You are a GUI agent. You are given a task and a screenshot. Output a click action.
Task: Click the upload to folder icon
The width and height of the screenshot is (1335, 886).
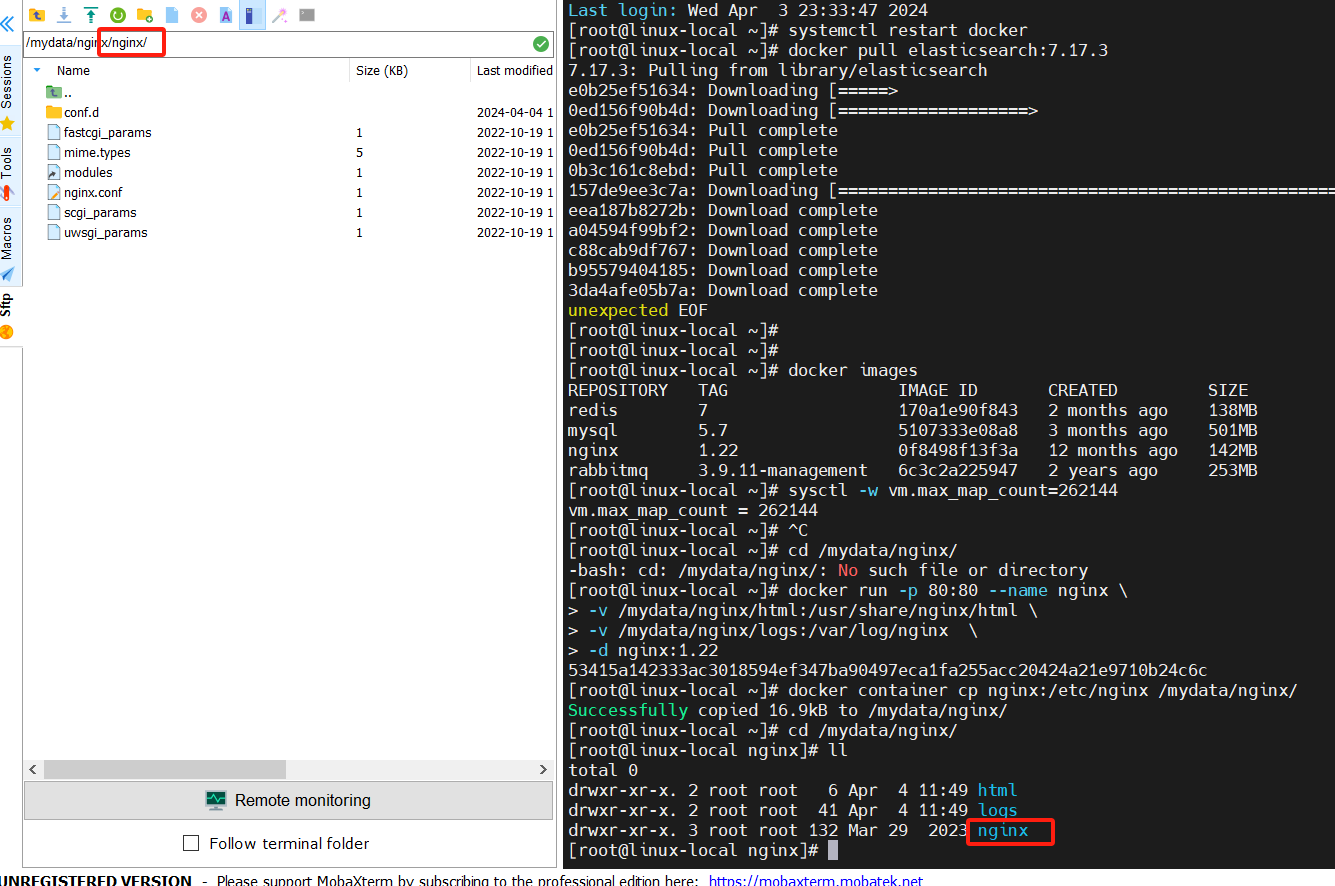click(x=91, y=15)
